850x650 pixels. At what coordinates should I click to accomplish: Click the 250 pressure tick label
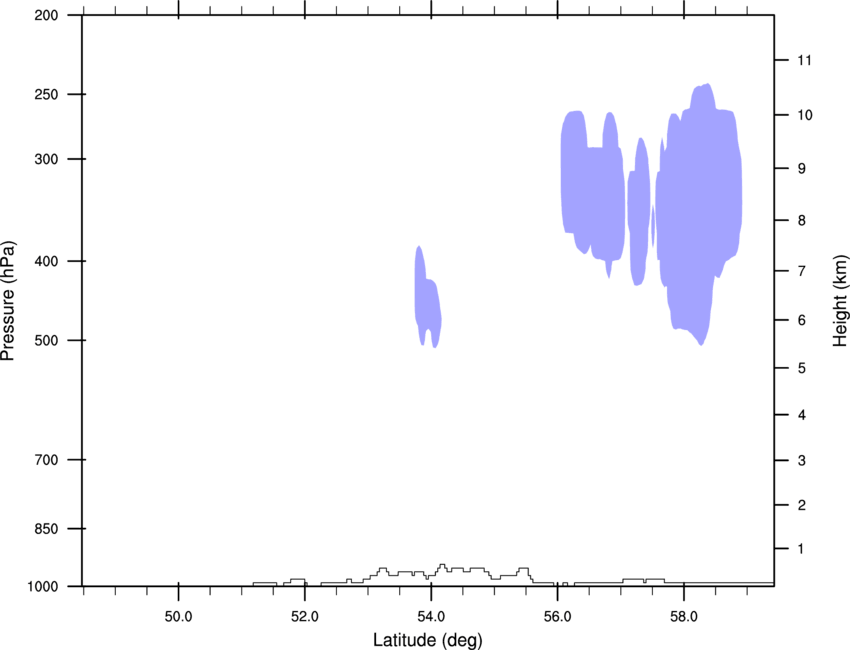click(46, 94)
